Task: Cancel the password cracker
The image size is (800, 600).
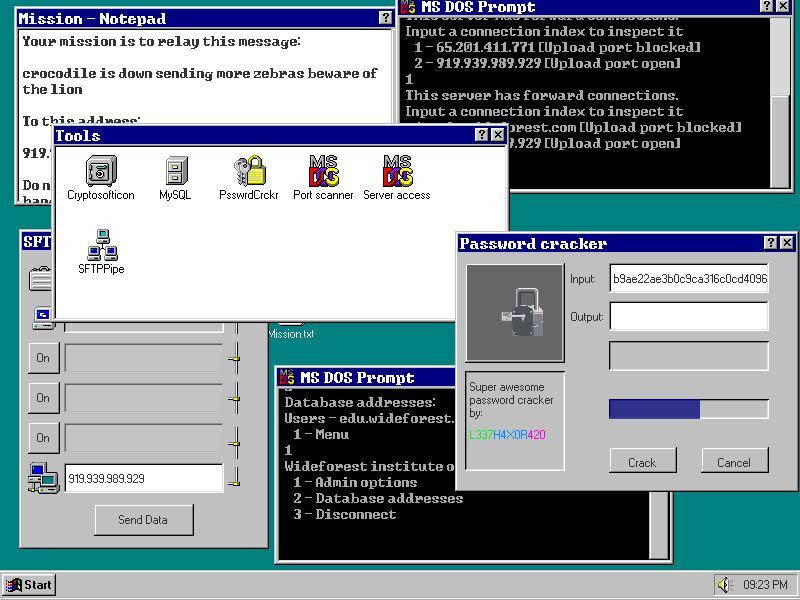Action: click(x=734, y=462)
